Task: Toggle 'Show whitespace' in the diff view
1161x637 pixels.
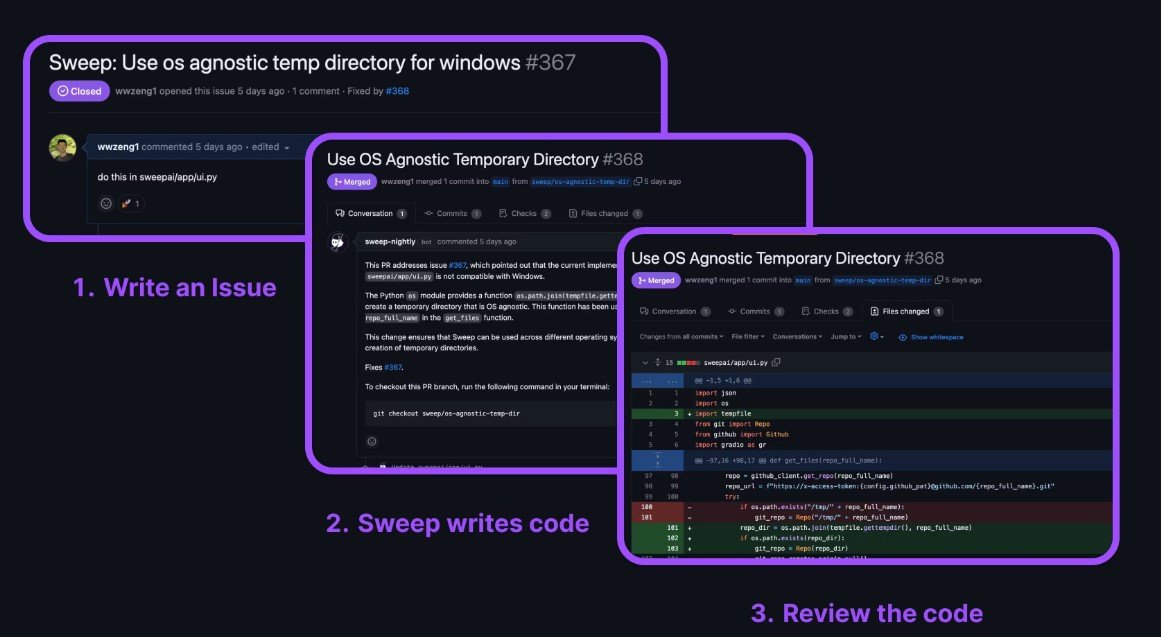Action: [x=931, y=337]
